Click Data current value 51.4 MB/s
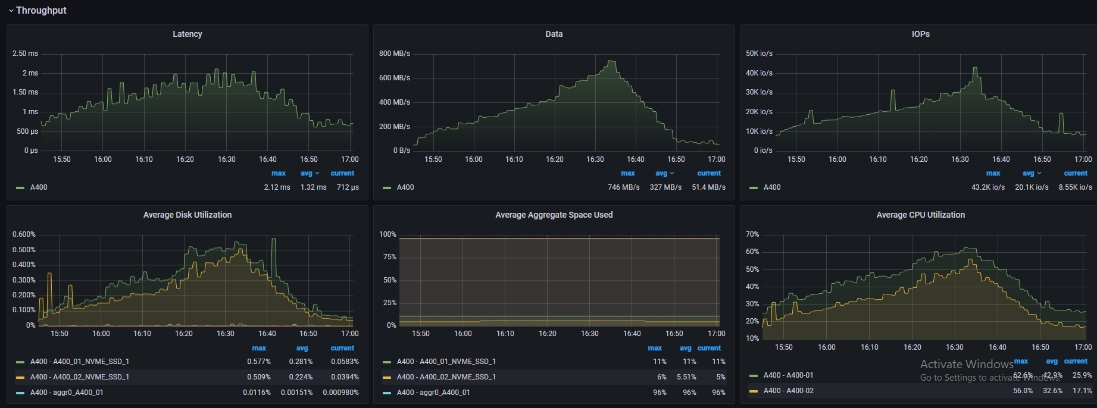 click(710, 188)
